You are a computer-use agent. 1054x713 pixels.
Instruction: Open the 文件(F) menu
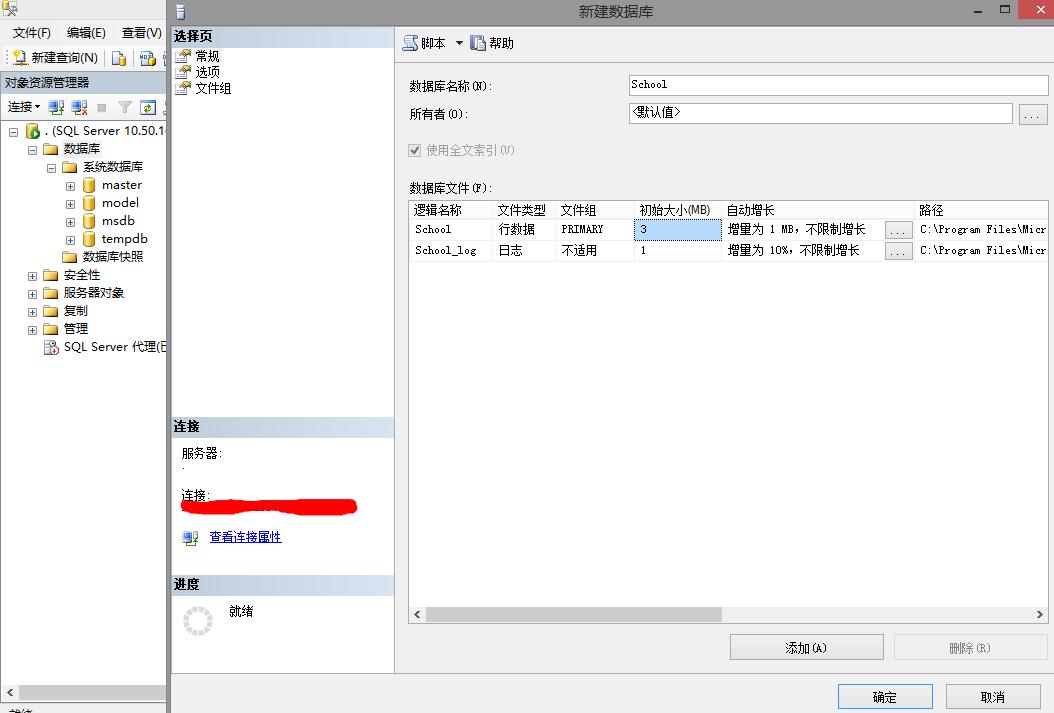click(31, 32)
